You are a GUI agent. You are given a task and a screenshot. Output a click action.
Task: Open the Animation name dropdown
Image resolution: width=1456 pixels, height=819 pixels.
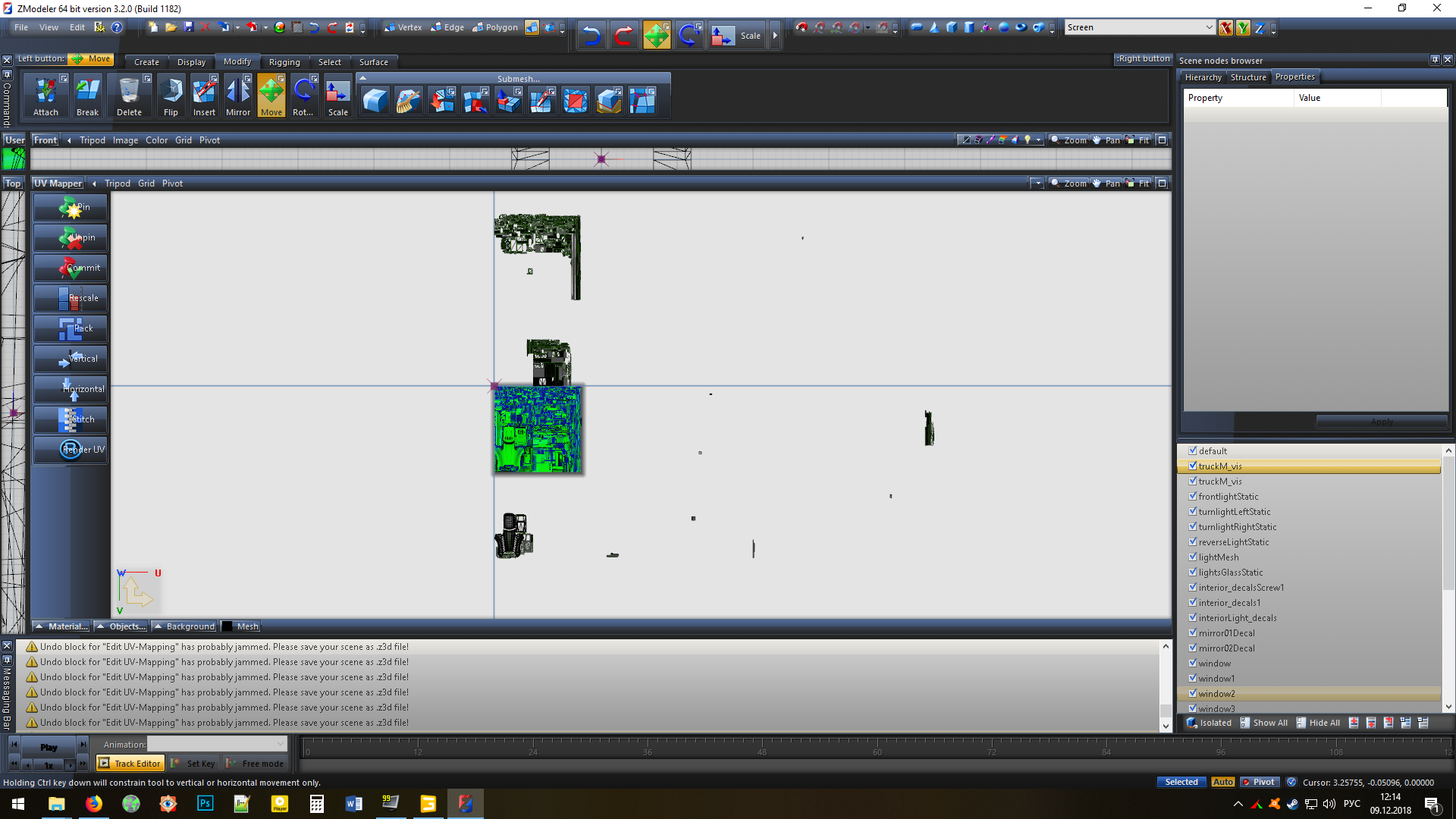(x=281, y=745)
